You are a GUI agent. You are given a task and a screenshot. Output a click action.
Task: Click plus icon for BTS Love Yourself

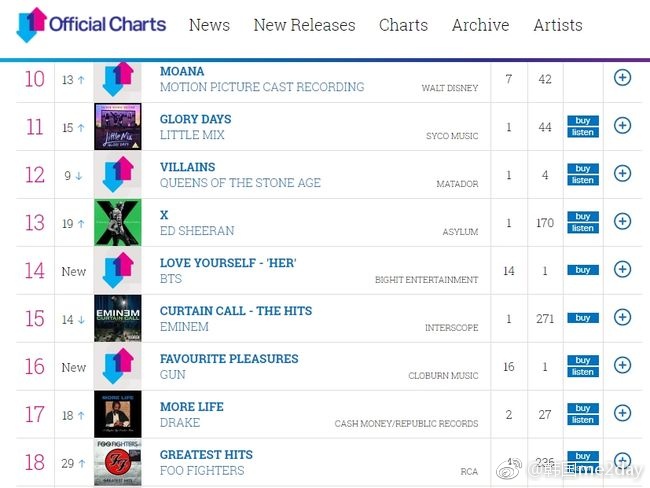622,269
